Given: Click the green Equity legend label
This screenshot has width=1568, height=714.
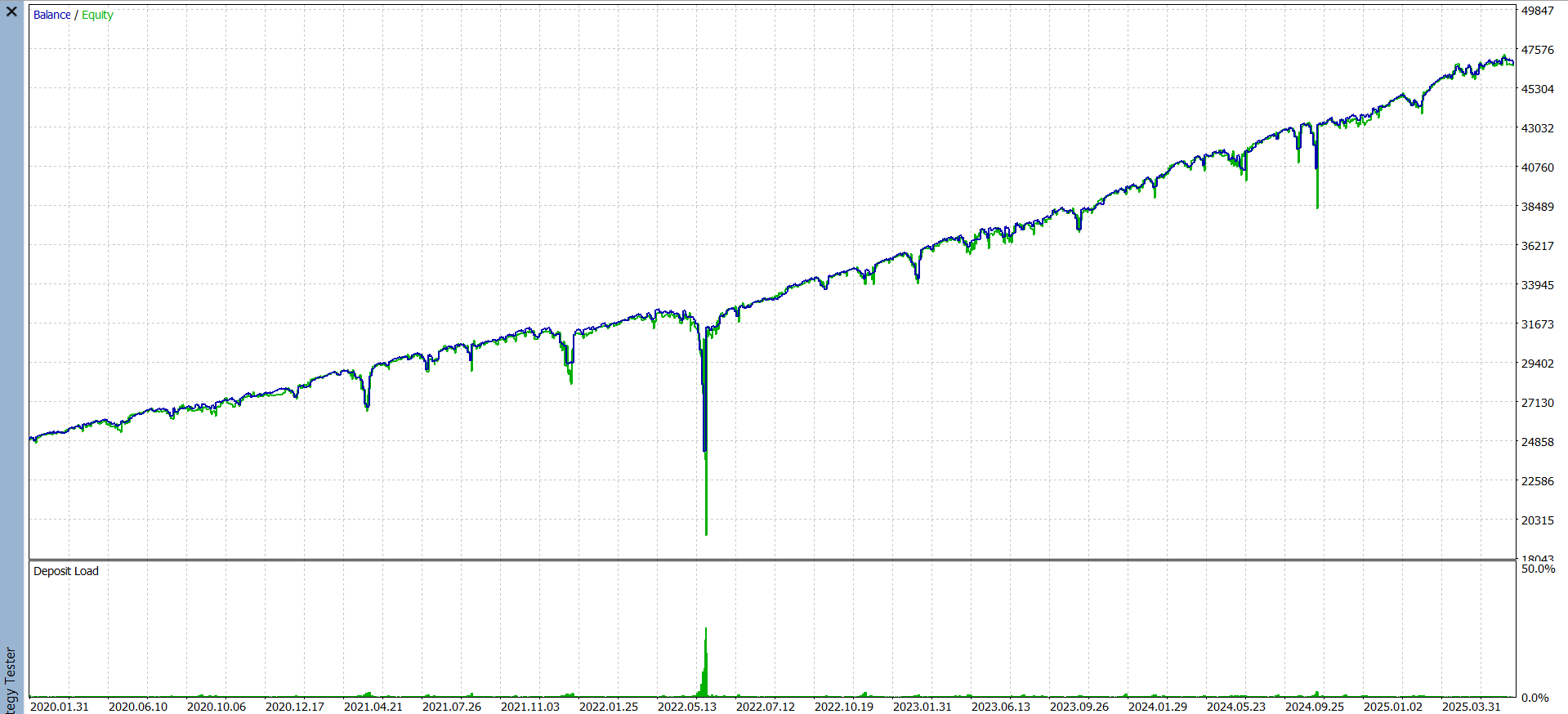Looking at the screenshot, I should click(97, 15).
